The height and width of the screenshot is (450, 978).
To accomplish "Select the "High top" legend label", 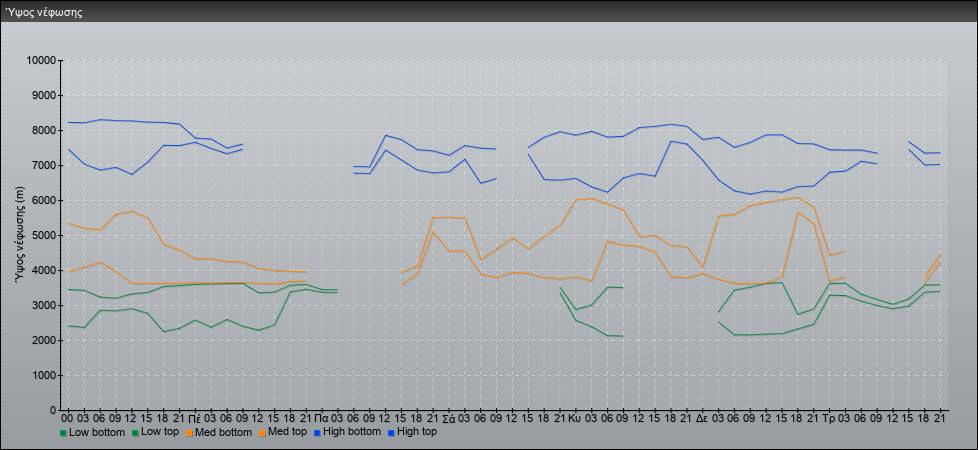I will click(417, 431).
